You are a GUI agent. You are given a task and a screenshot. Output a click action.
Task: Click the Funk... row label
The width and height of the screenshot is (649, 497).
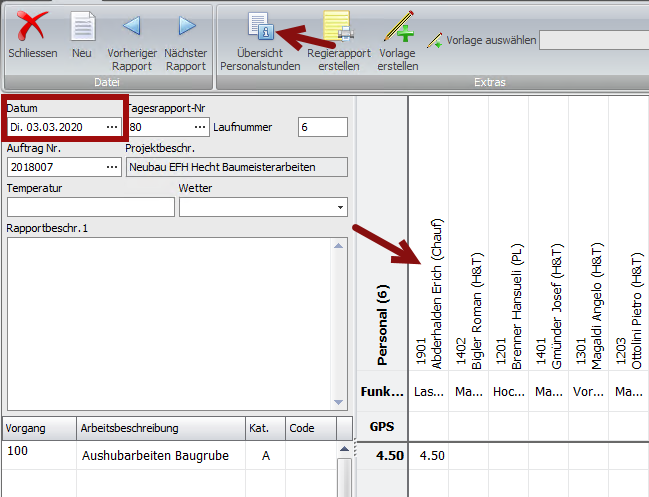click(382, 391)
